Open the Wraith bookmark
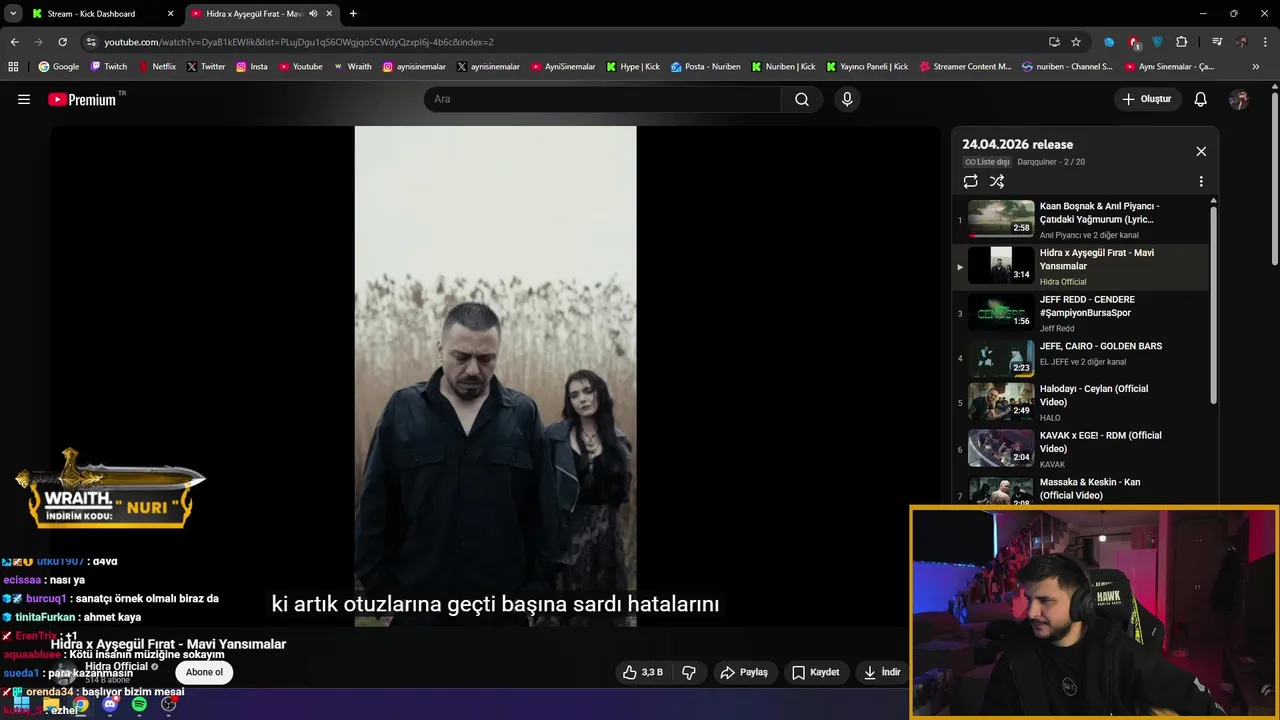Screen dimensions: 1280x720 point(353,67)
